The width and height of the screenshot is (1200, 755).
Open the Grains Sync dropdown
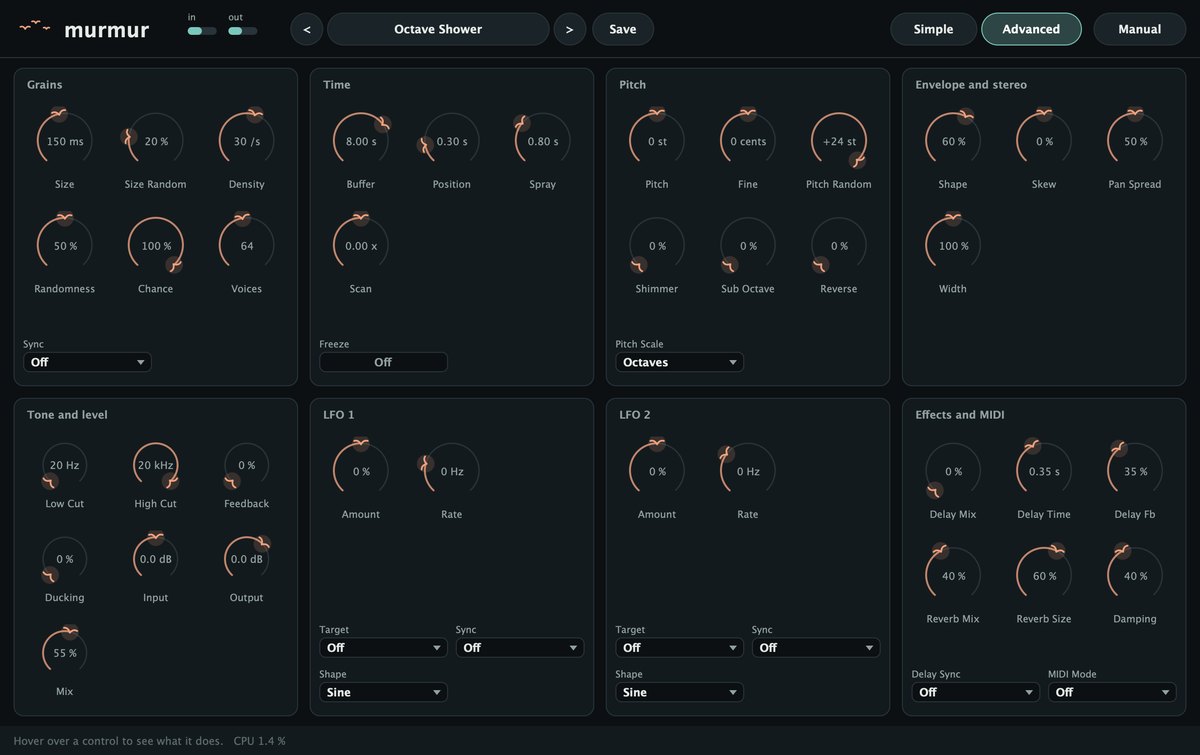87,362
